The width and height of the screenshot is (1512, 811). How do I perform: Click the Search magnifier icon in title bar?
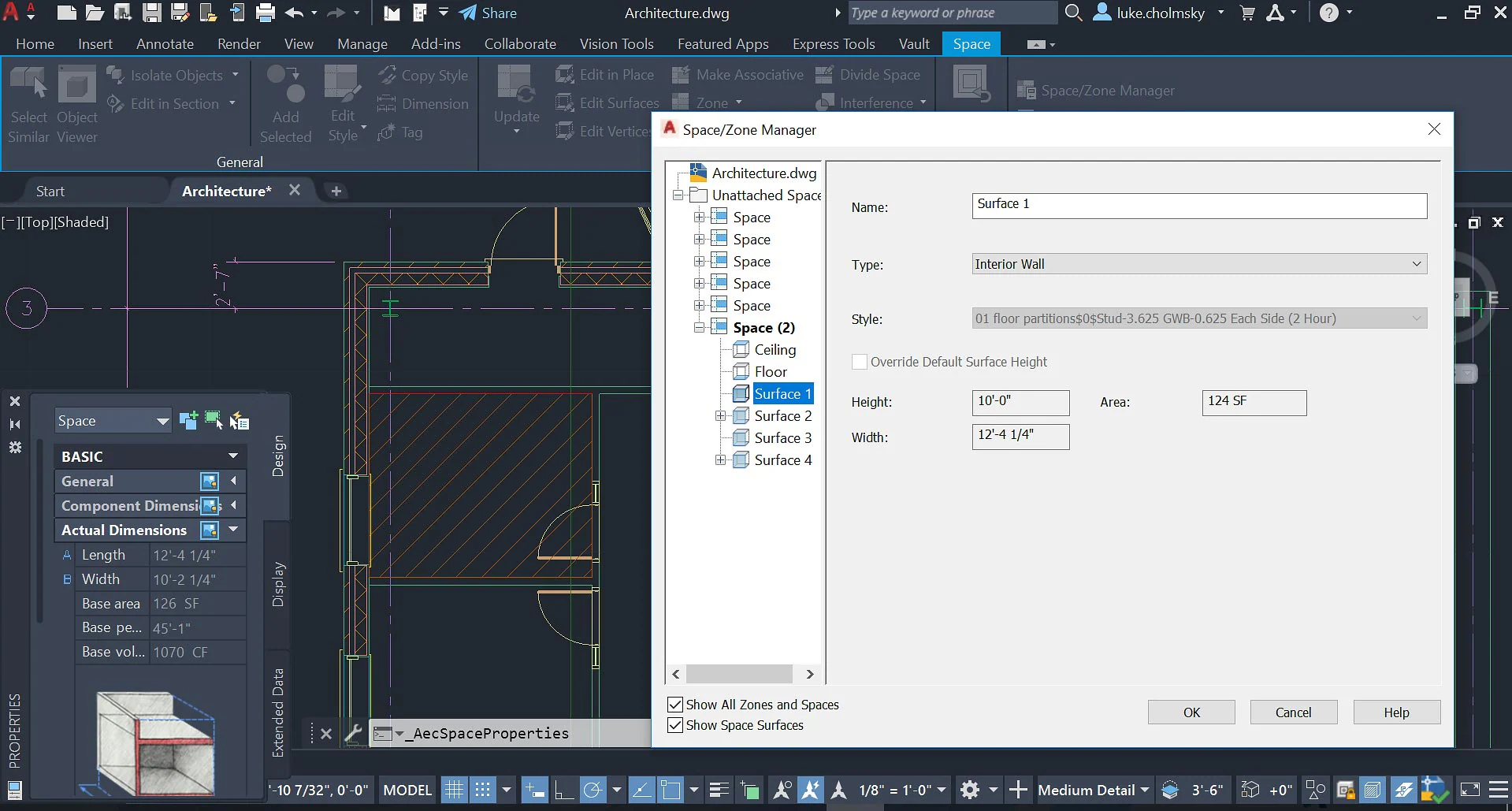tap(1073, 13)
